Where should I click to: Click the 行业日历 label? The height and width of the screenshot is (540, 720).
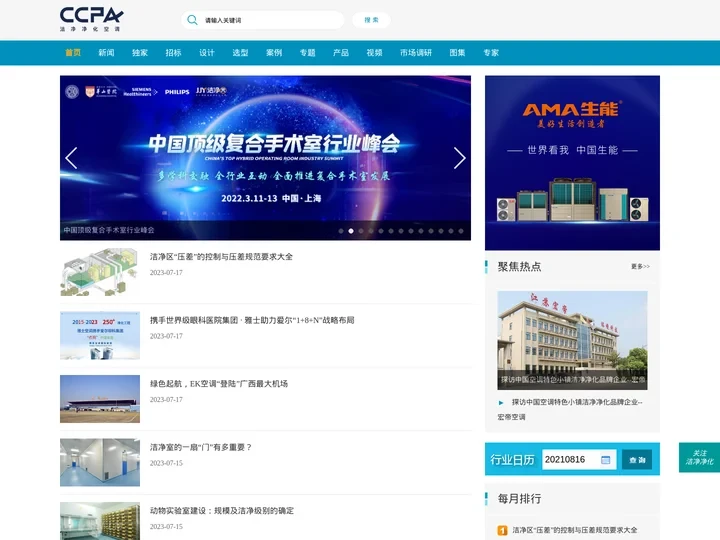[x=512, y=460]
